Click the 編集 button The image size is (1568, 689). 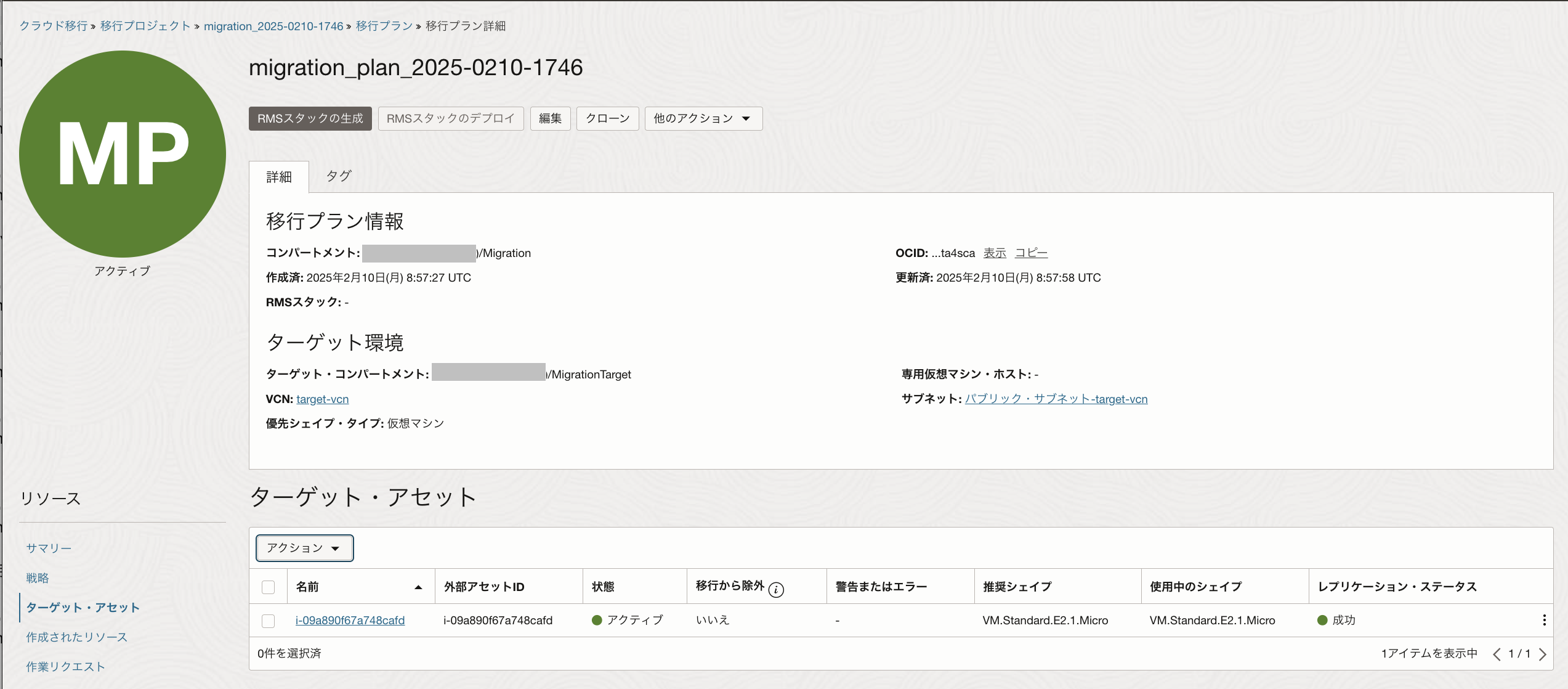pyautogui.click(x=550, y=118)
